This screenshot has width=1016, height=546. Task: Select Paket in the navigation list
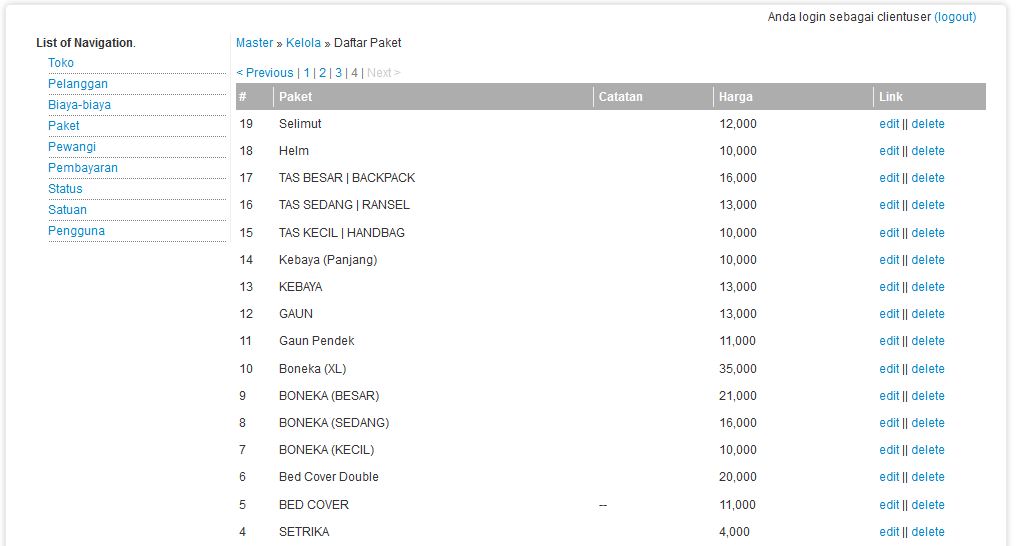click(64, 126)
